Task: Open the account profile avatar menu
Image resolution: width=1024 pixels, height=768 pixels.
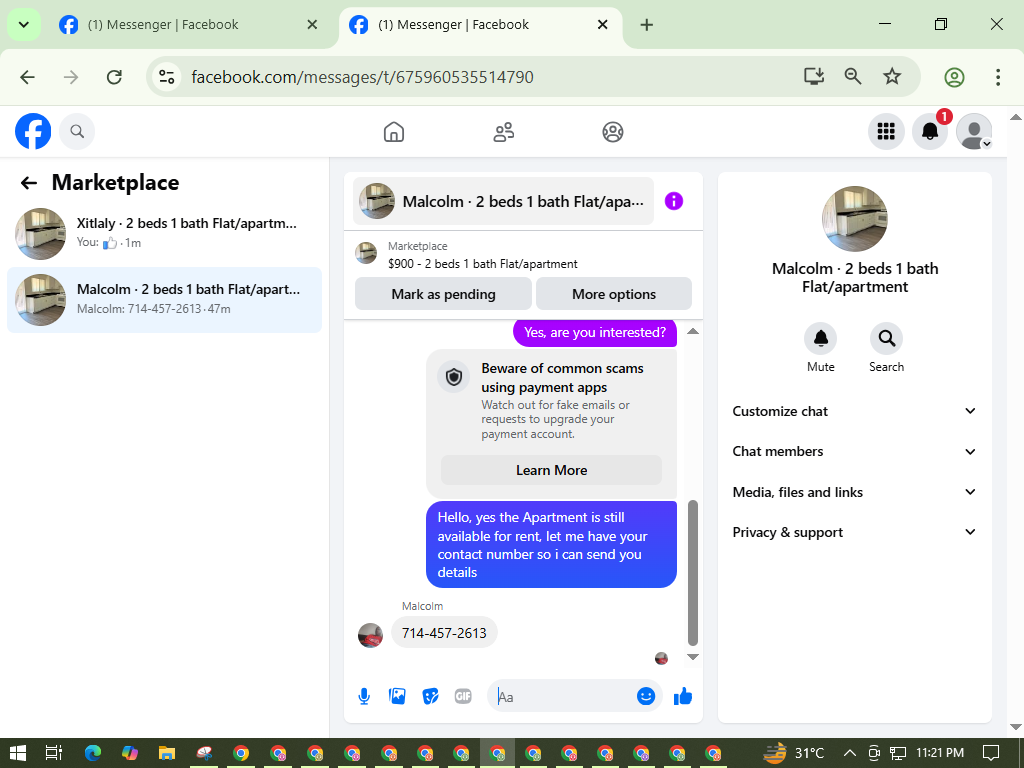Action: (974, 131)
